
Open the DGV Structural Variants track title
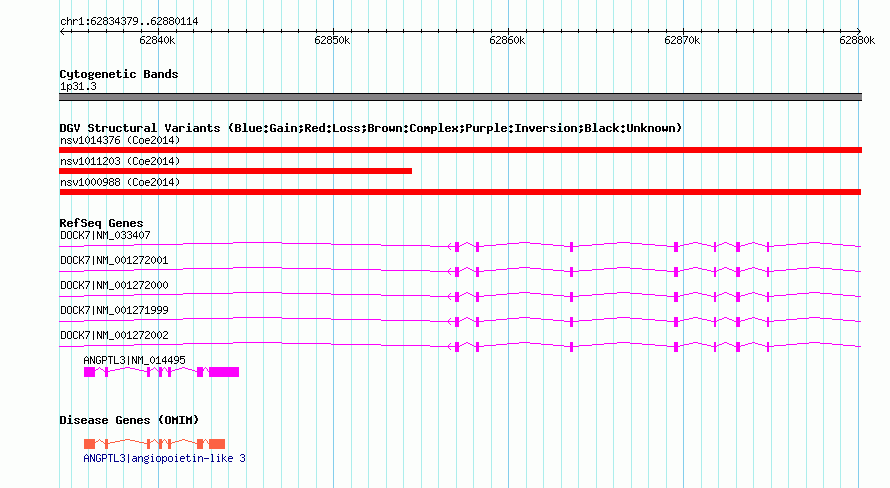(x=371, y=128)
